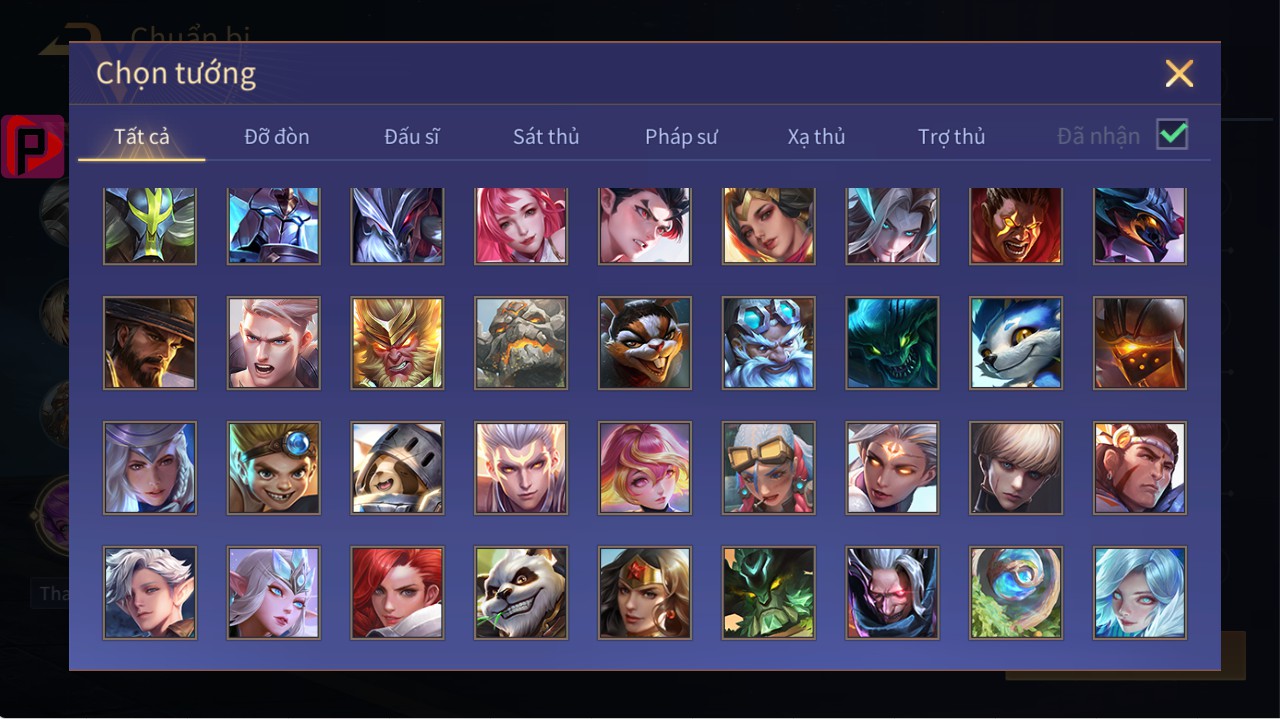Select the raccoon hero portrait
Viewport: 1280px width, 719px height.
click(x=645, y=343)
